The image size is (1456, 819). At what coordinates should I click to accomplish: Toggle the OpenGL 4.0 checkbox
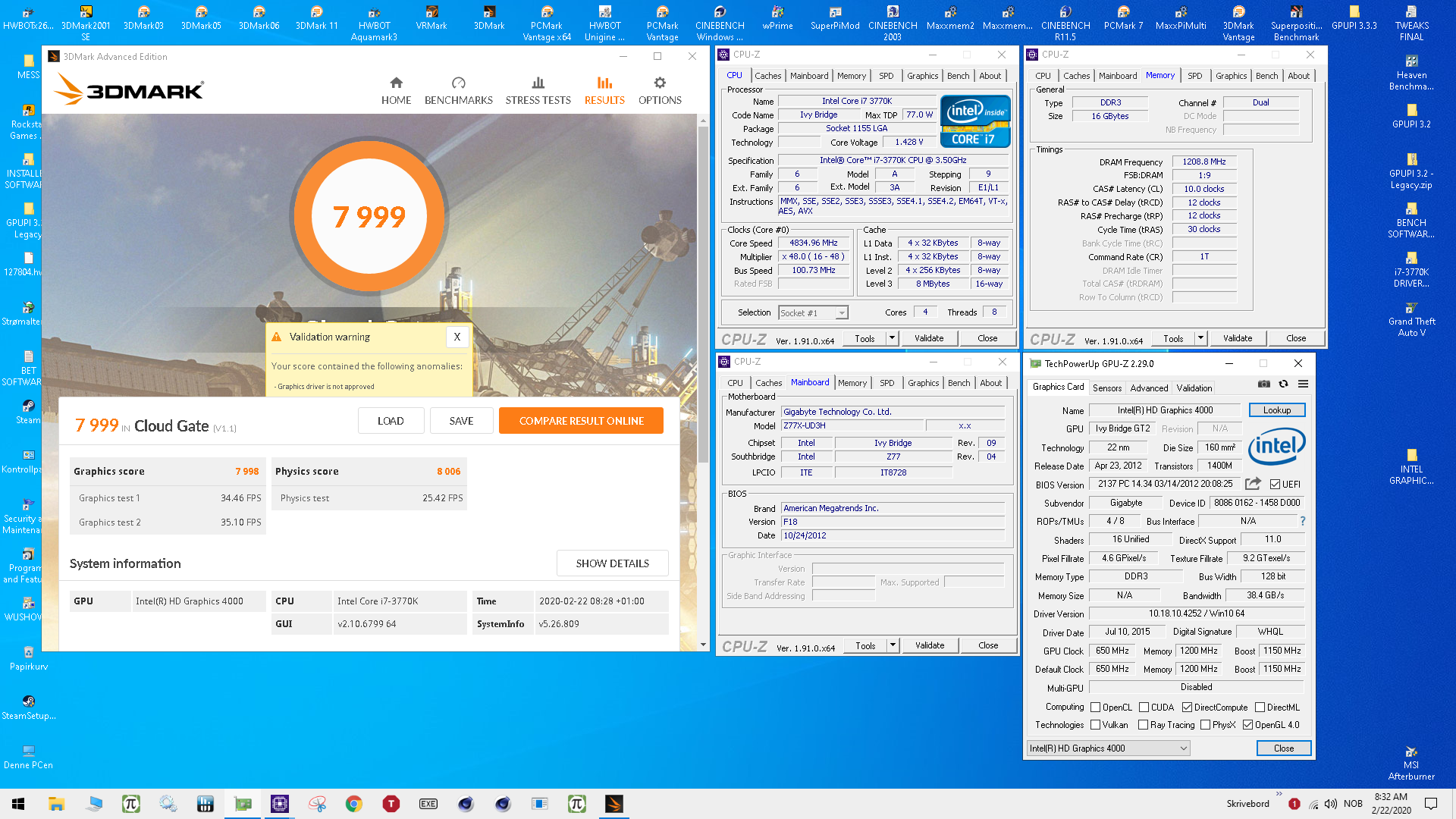tap(1247, 725)
